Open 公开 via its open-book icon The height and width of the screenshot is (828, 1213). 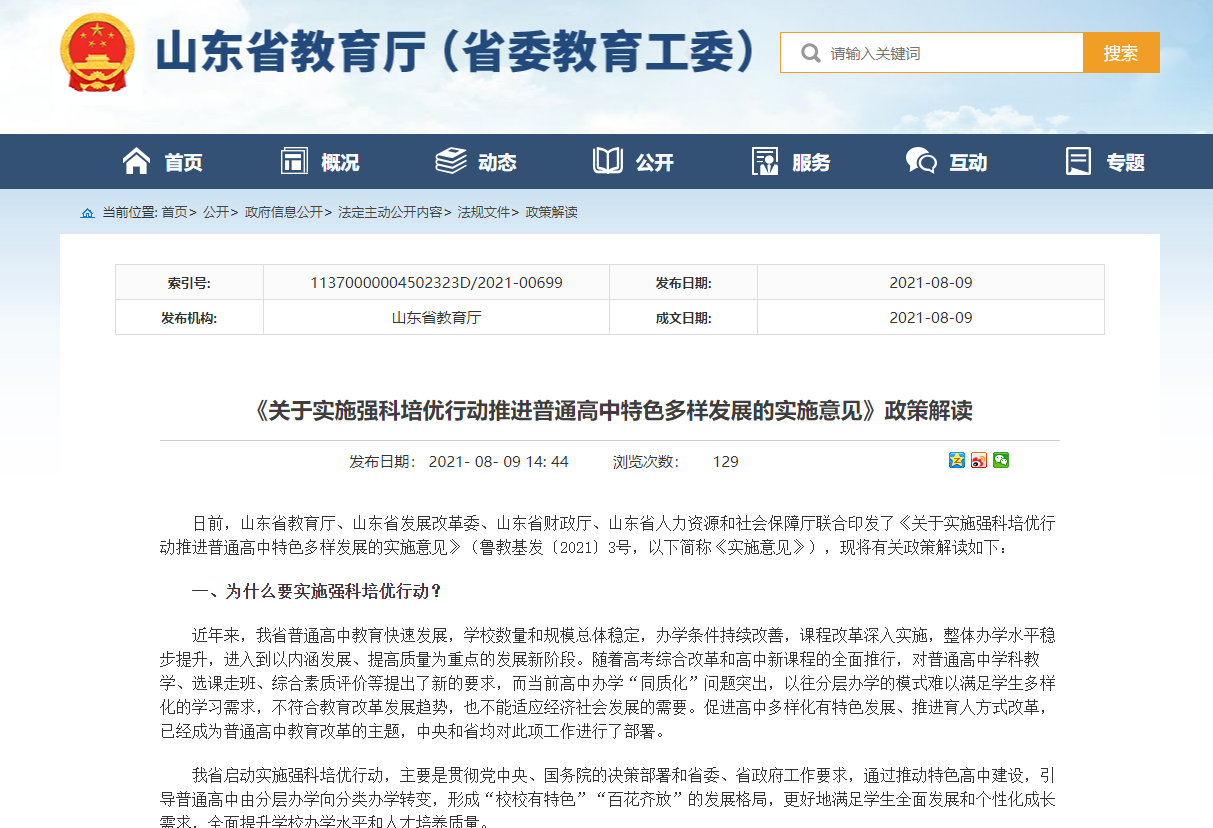(608, 161)
